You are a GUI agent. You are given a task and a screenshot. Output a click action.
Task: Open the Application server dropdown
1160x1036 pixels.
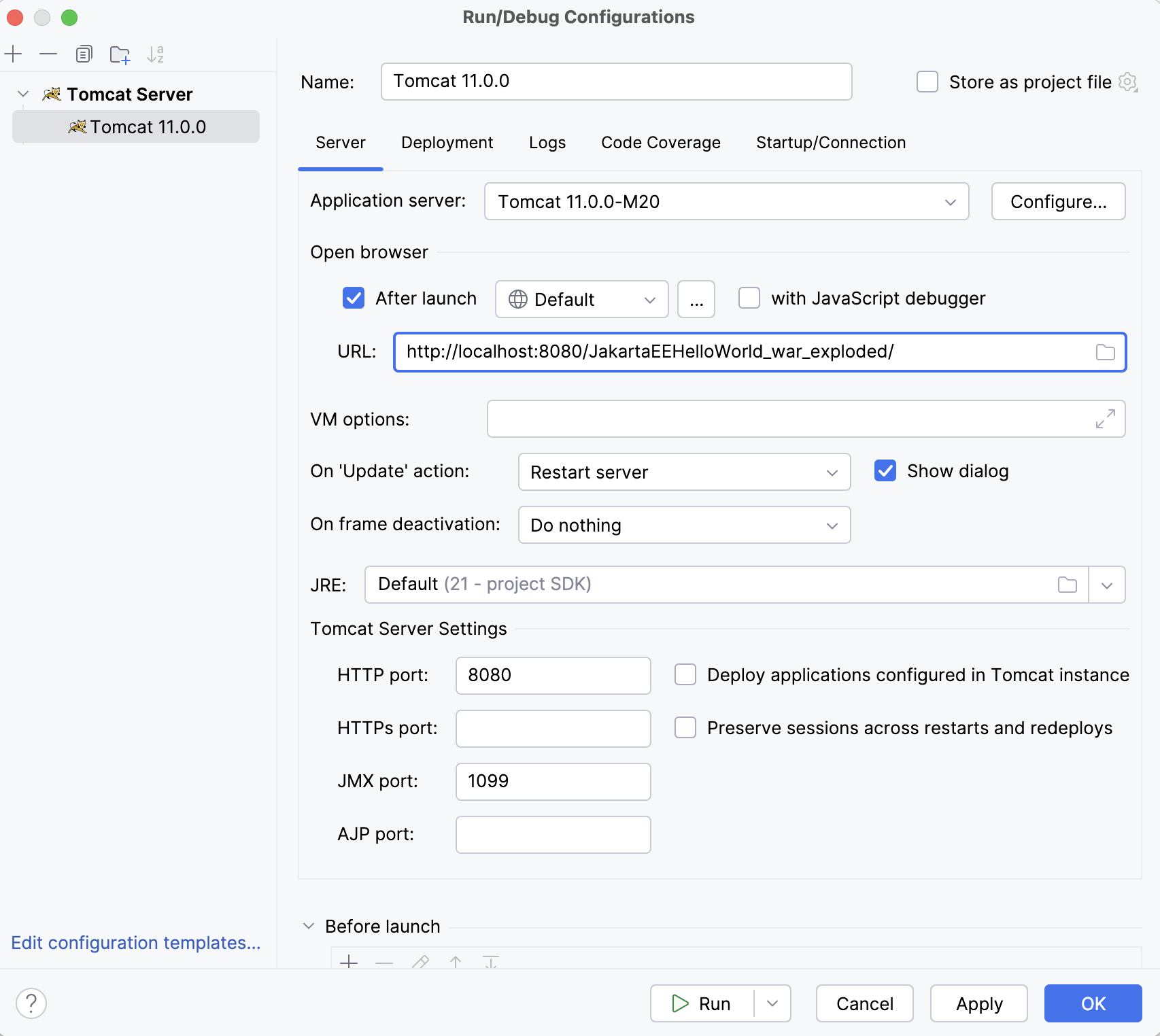click(x=726, y=202)
